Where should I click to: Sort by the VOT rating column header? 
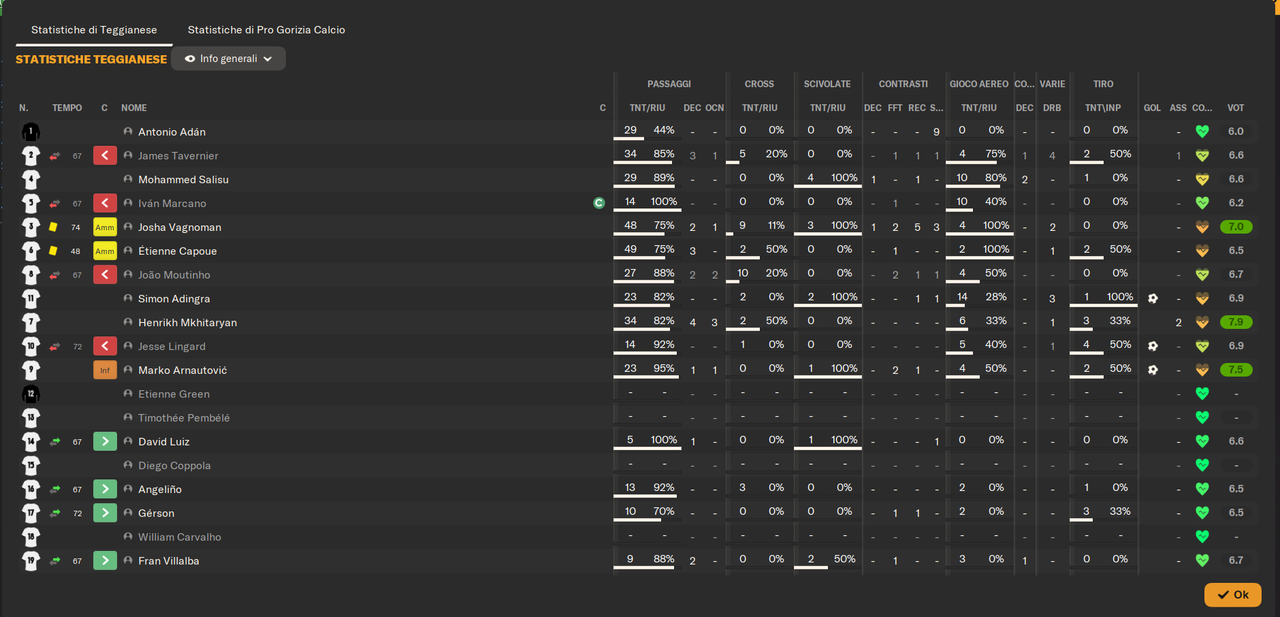coord(1236,108)
